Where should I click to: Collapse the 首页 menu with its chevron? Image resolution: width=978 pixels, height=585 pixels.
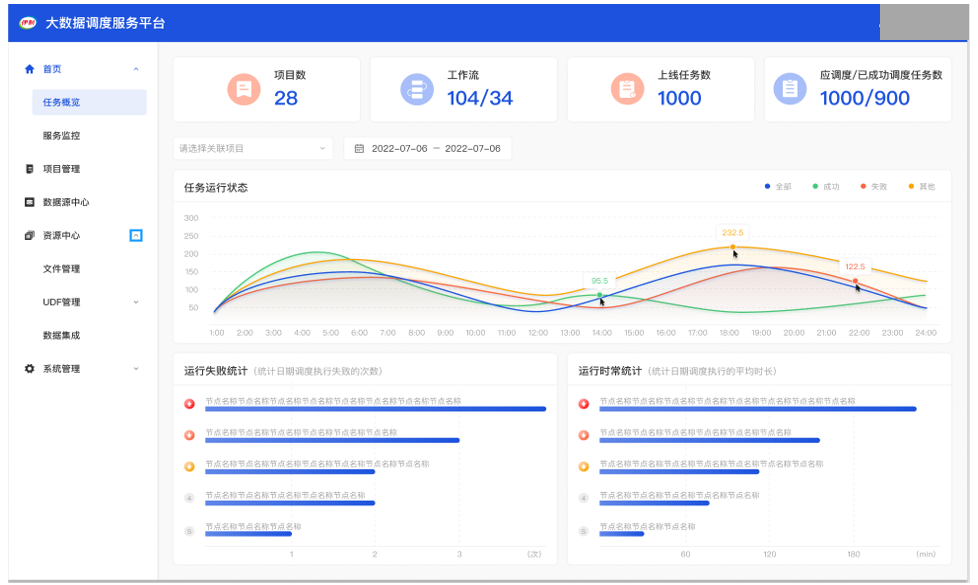(x=136, y=69)
